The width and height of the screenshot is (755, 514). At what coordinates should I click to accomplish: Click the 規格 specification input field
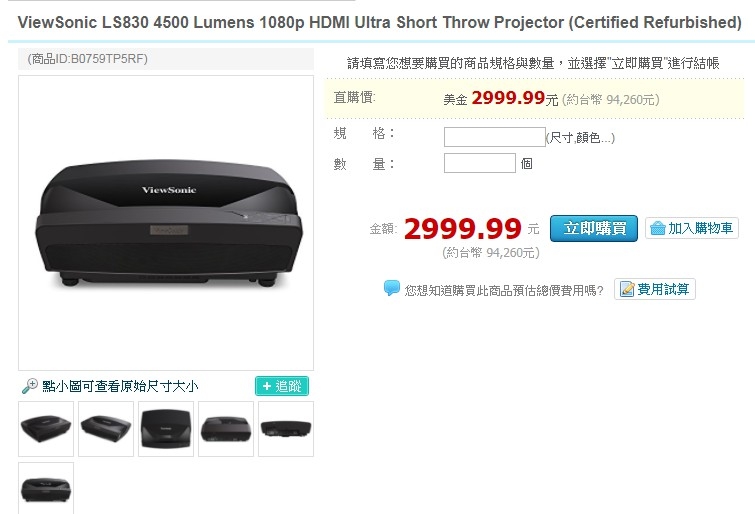point(495,137)
